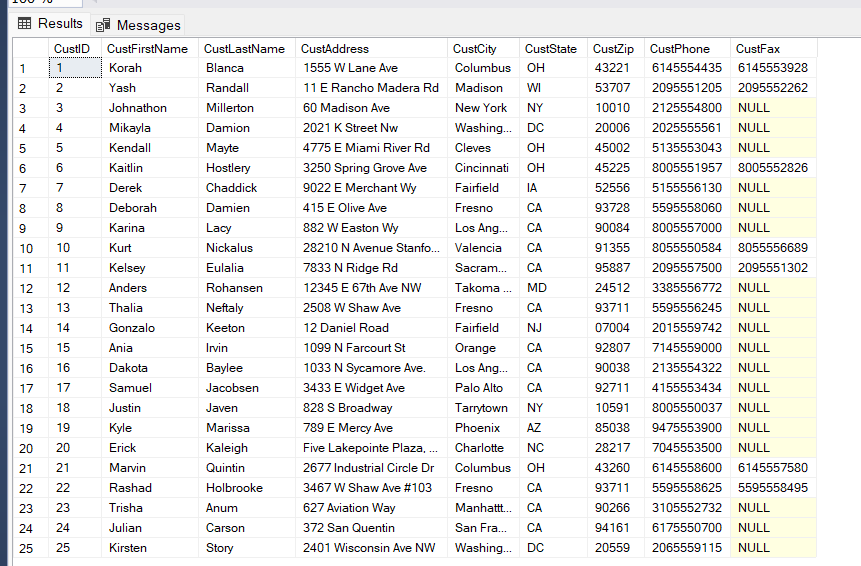861x566 pixels.
Task: Click city cell 'Valencia'
Action: (483, 248)
